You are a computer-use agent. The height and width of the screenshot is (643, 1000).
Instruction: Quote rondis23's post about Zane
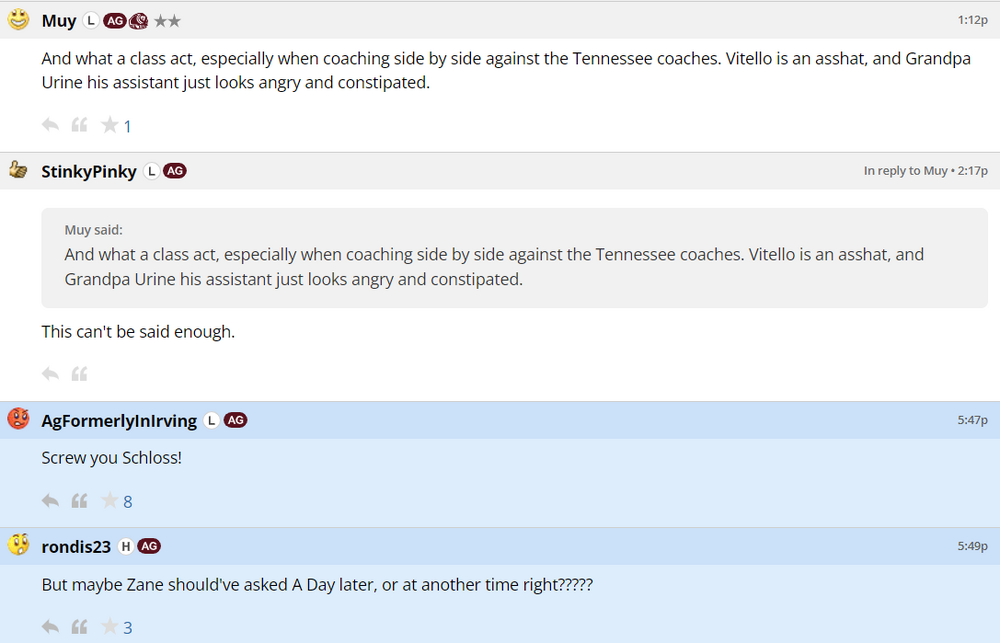click(x=79, y=627)
